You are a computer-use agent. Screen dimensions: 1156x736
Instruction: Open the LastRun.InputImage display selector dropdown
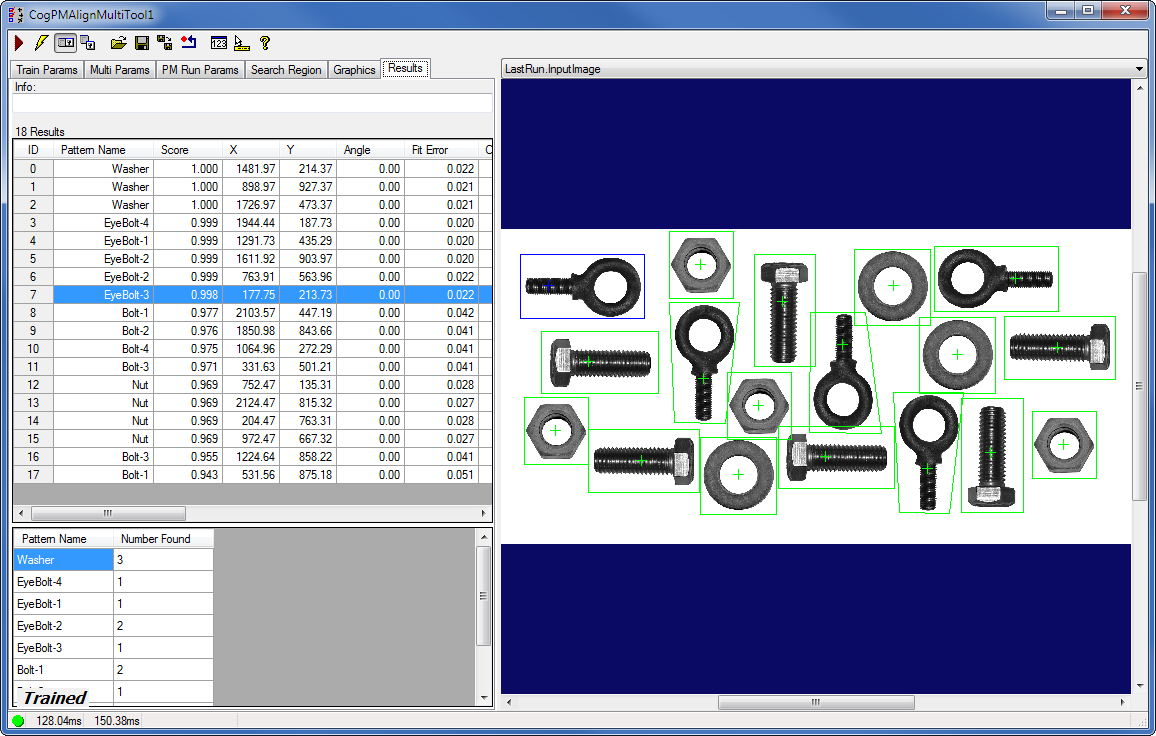[1138, 70]
